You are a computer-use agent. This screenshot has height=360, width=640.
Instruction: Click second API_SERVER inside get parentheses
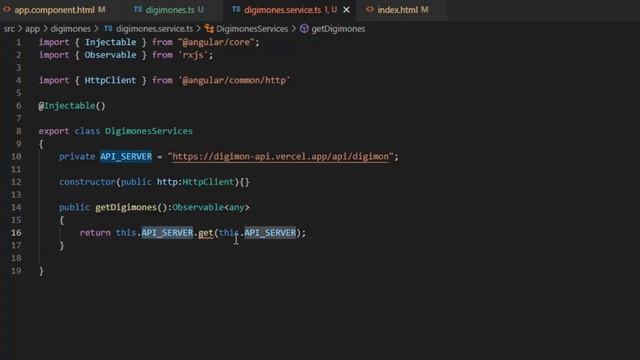pyautogui.click(x=270, y=233)
